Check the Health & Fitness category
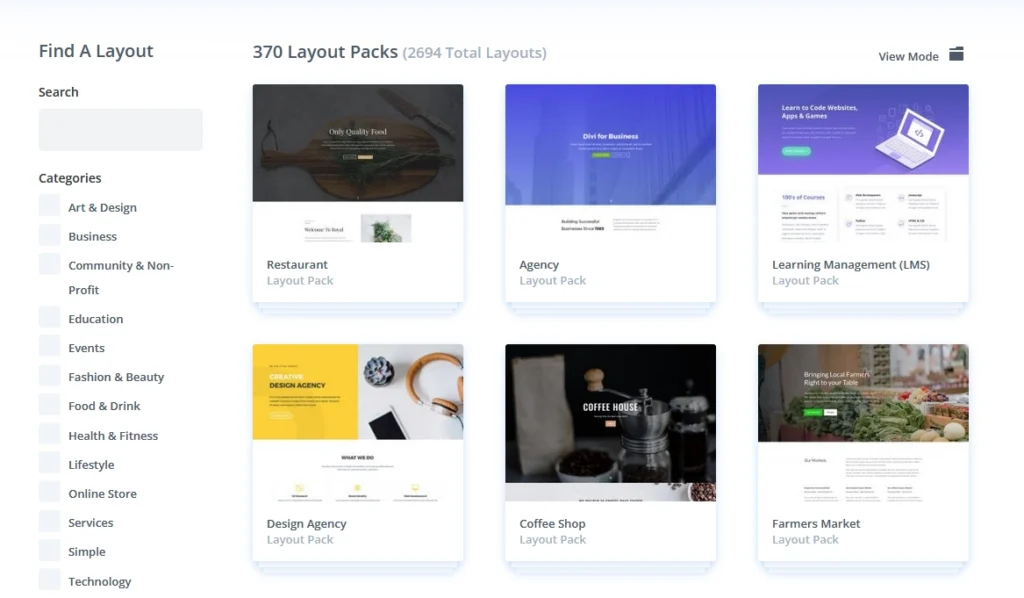Image resolution: width=1024 pixels, height=598 pixels. [49, 434]
